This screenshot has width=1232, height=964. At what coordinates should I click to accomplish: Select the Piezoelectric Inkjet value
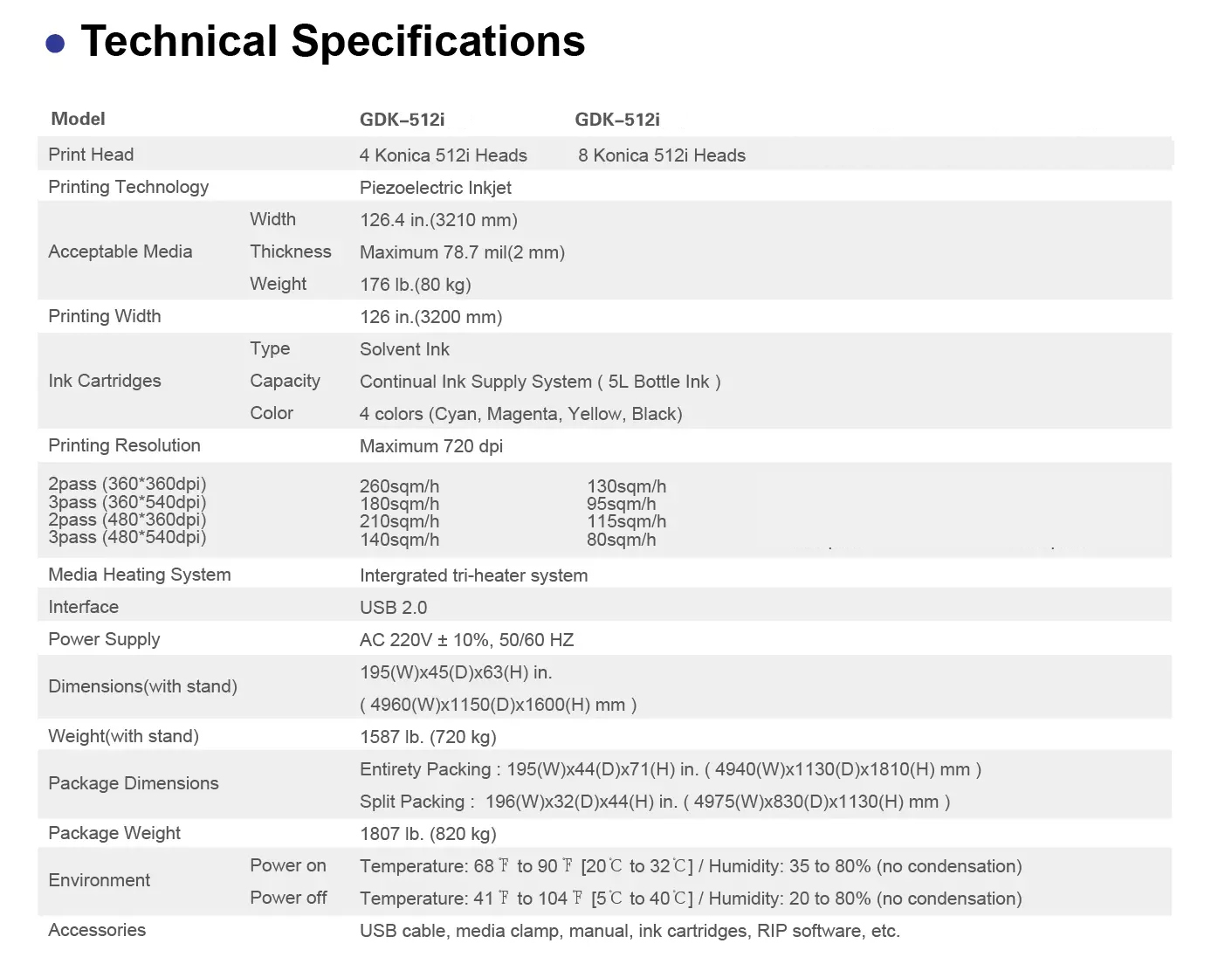[x=435, y=188]
